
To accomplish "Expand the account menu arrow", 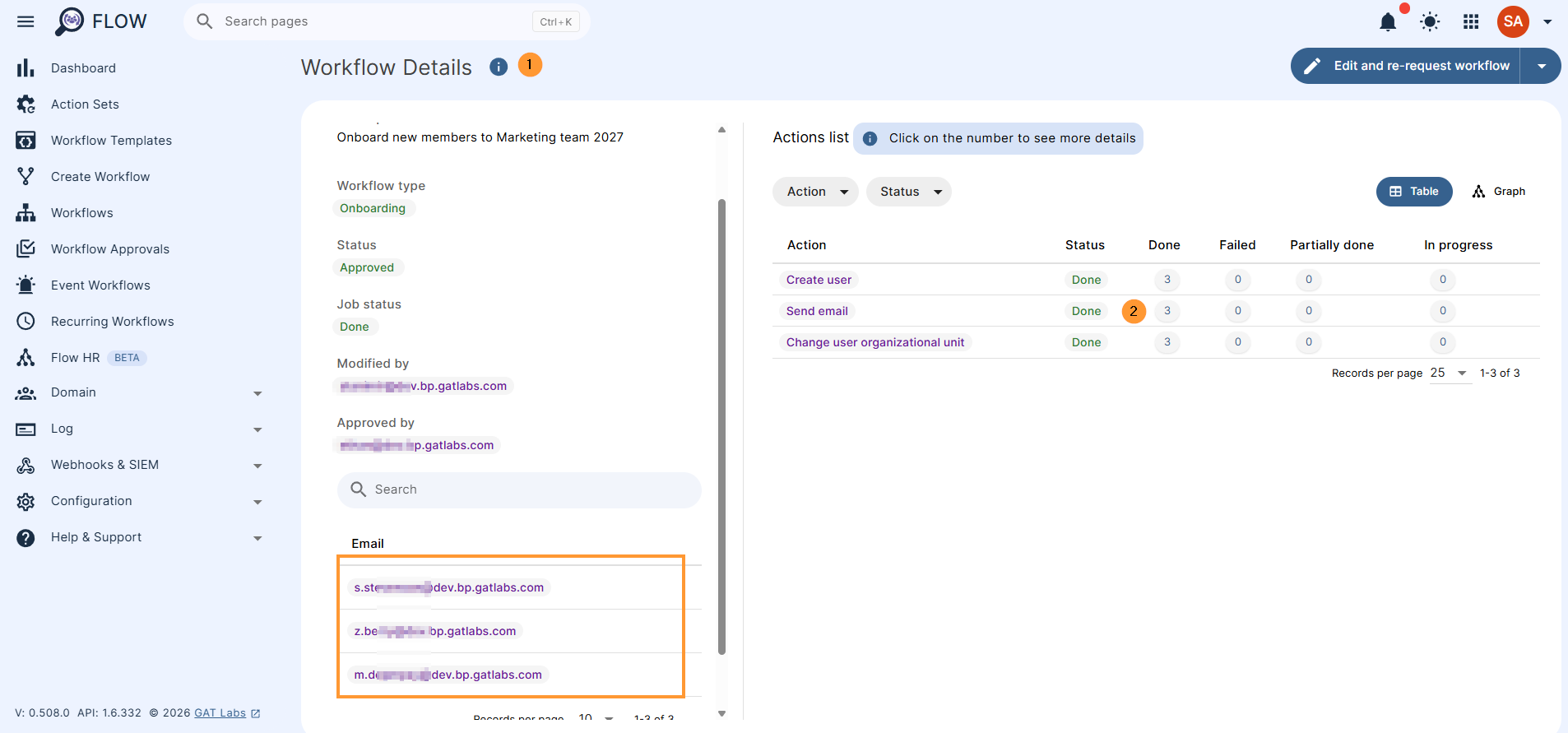I will 1547,21.
